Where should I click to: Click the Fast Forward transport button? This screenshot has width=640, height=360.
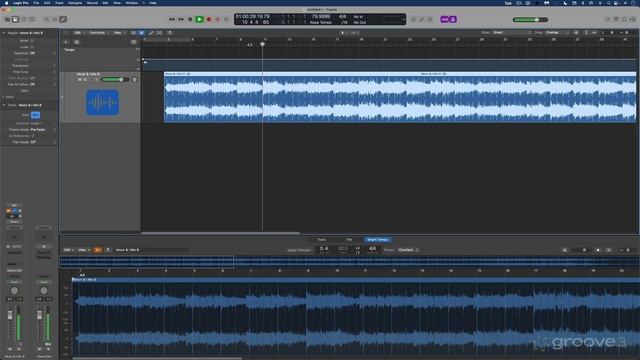click(x=181, y=19)
